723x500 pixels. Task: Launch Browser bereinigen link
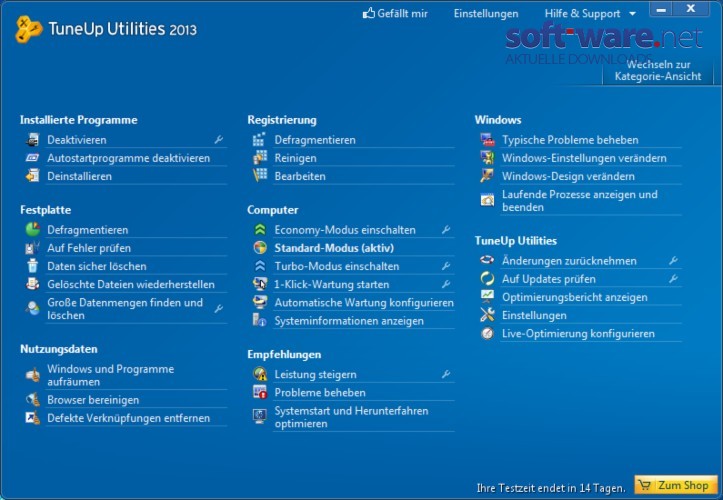point(93,399)
